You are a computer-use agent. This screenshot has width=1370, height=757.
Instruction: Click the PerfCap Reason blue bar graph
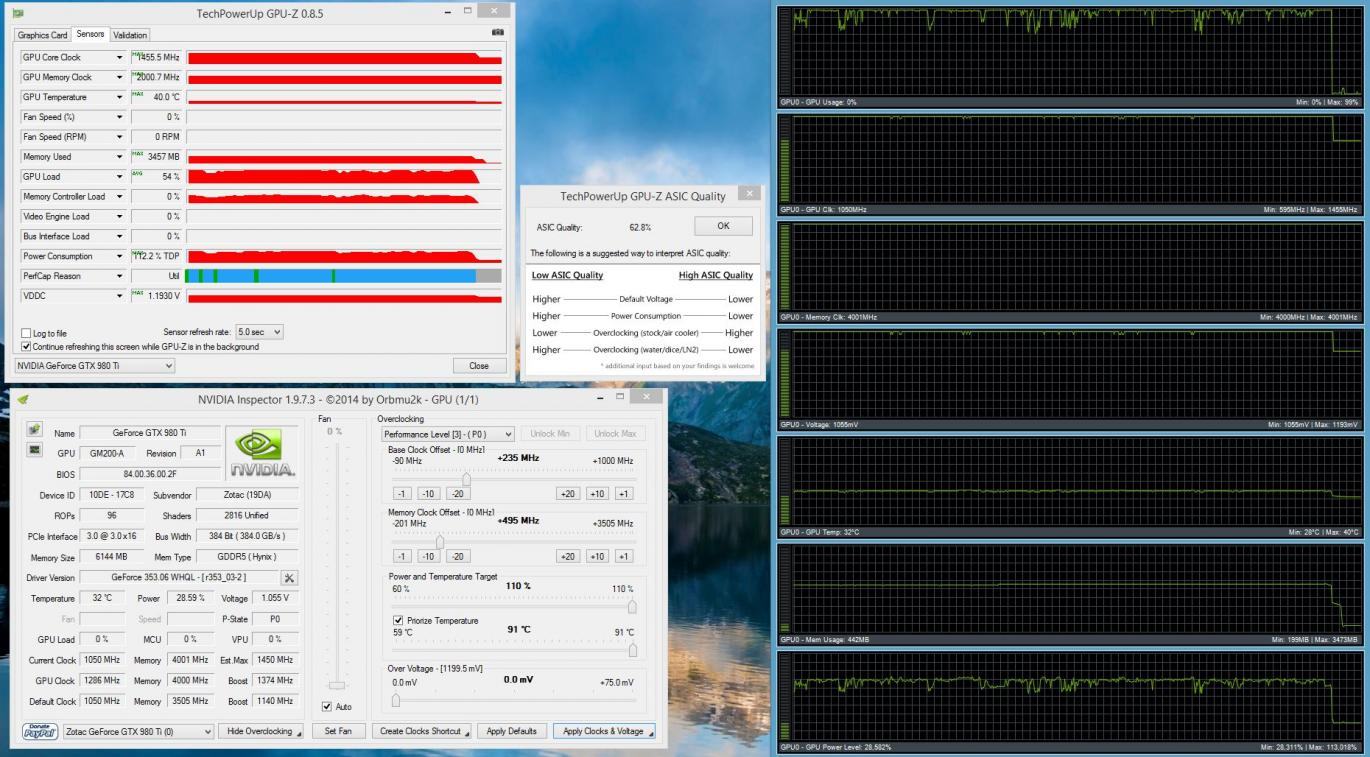coord(344,276)
